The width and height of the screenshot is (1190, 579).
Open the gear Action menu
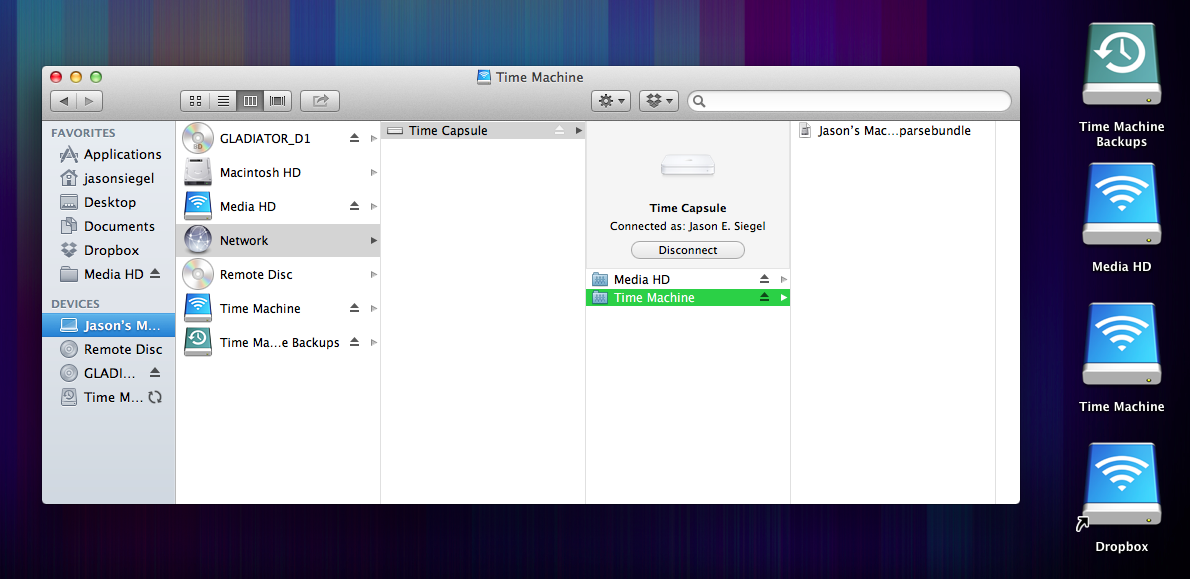(x=611, y=100)
